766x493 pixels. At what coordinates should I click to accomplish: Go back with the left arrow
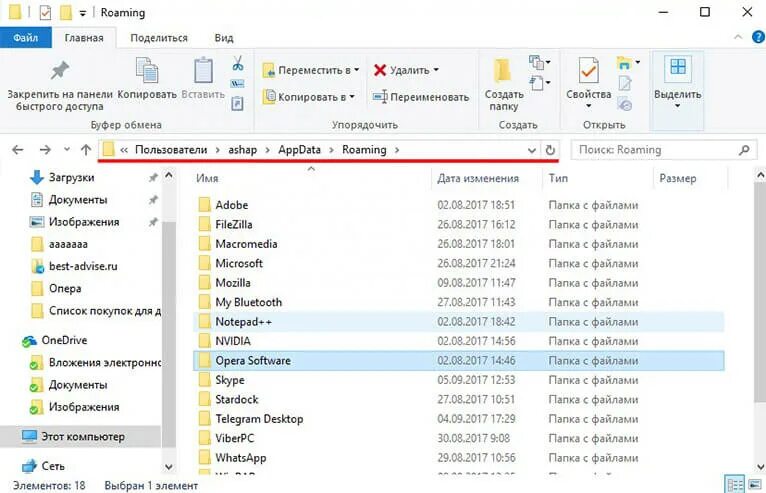point(18,150)
